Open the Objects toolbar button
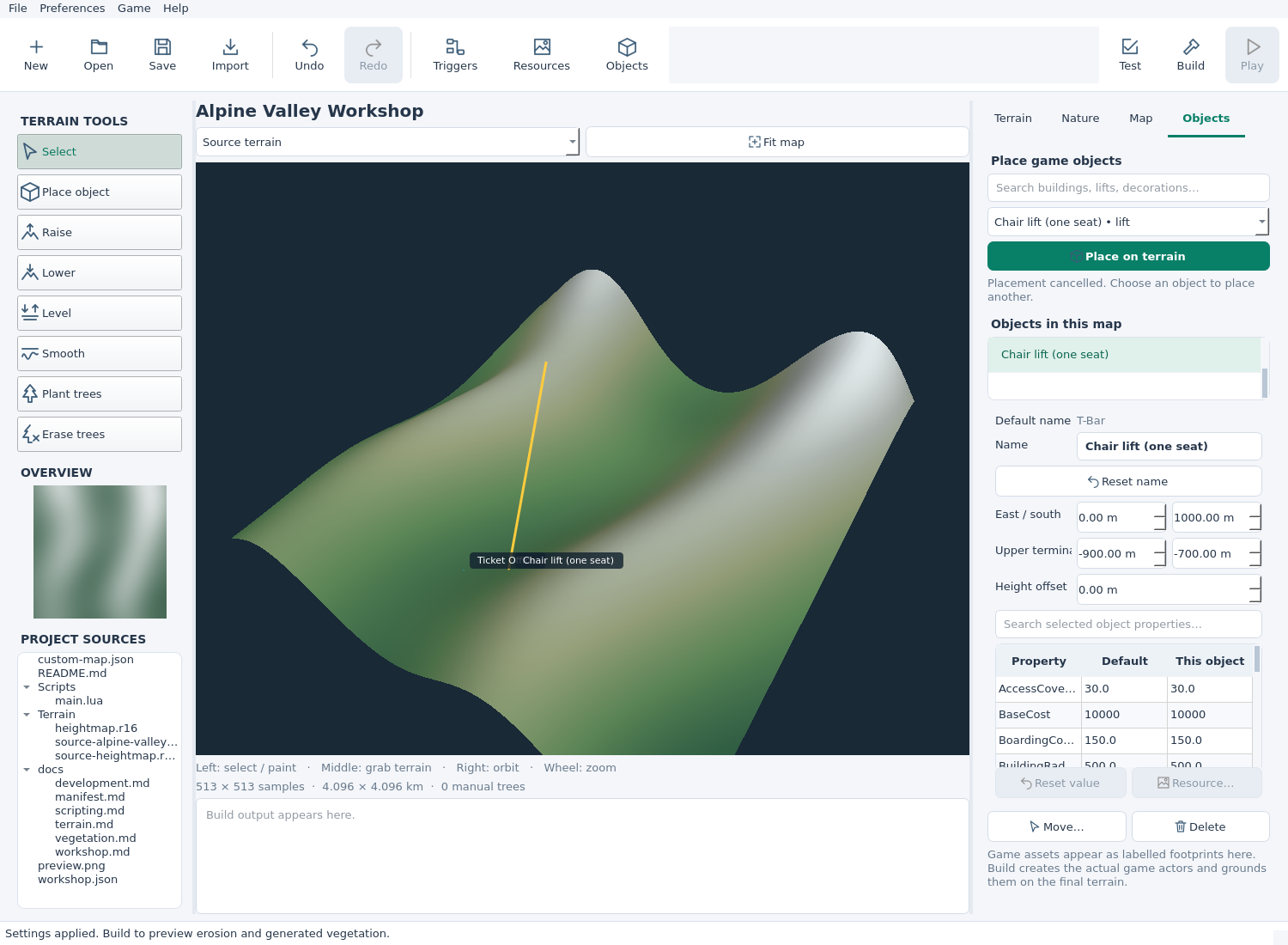The width and height of the screenshot is (1288, 945). [627, 55]
